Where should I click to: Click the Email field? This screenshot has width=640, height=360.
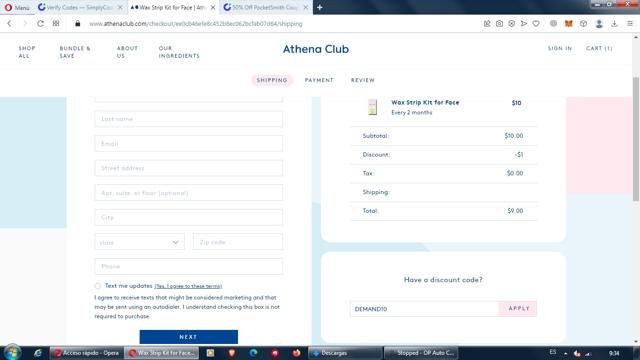click(x=189, y=144)
